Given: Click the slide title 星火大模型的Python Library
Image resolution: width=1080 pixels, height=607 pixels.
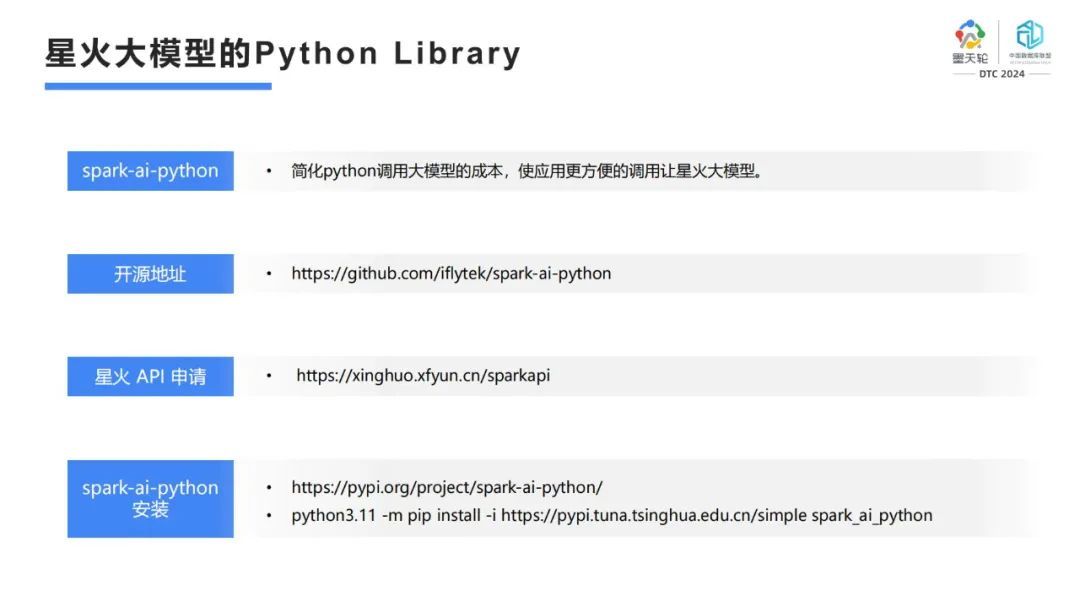Looking at the screenshot, I should pyautogui.click(x=283, y=54).
